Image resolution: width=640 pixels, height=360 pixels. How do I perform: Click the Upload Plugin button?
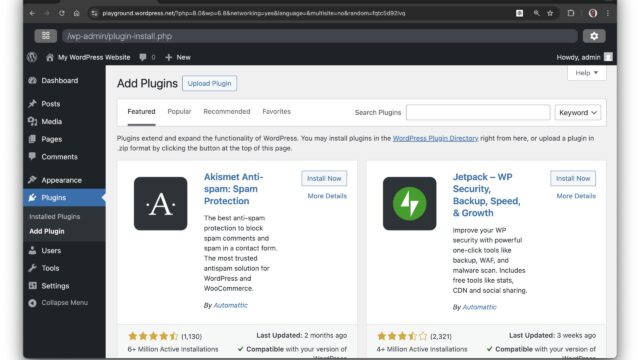pyautogui.click(x=209, y=83)
